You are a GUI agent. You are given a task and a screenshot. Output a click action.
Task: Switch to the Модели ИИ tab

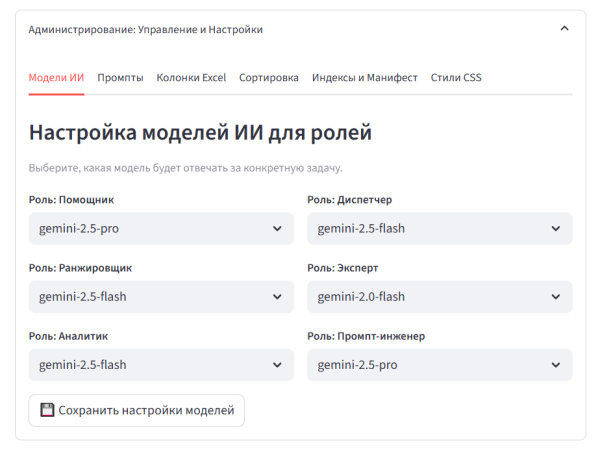[x=56, y=78]
